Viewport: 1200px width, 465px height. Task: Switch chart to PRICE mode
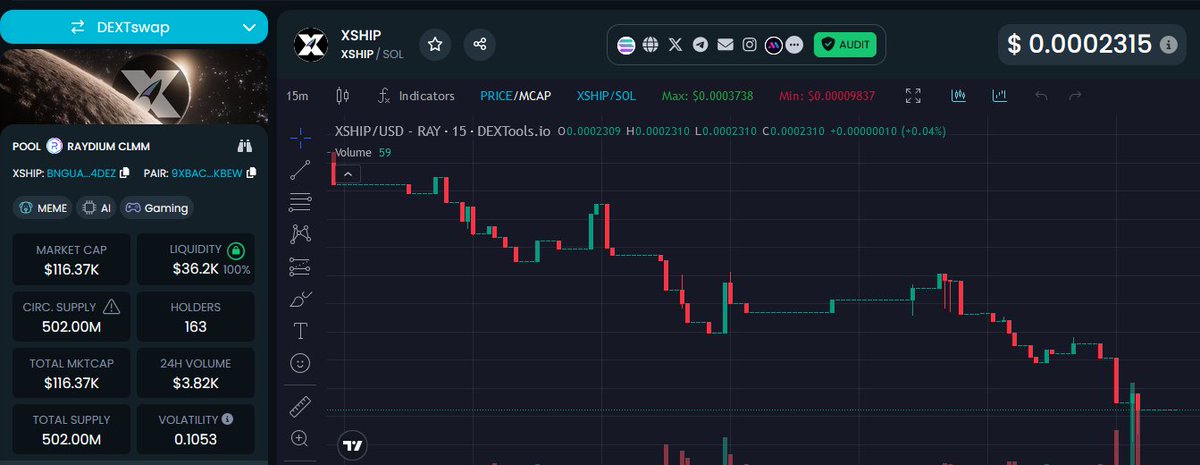[496, 96]
